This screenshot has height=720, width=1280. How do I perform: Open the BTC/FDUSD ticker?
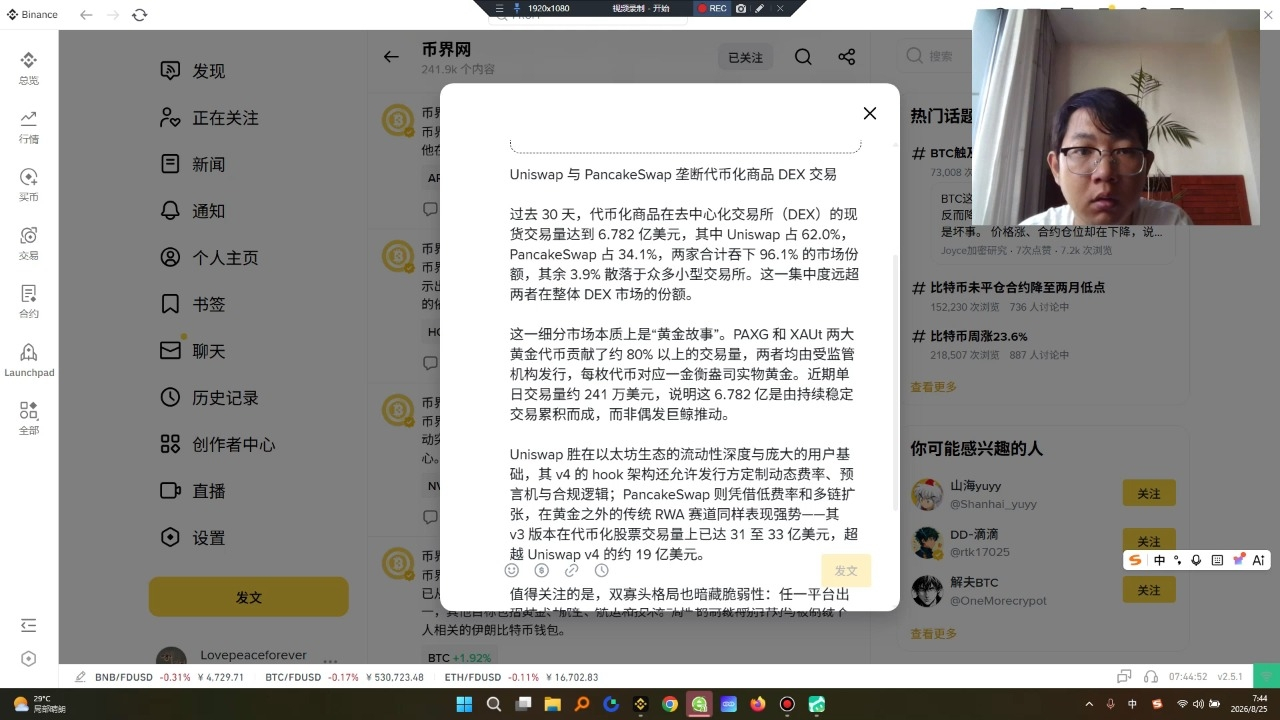344,677
